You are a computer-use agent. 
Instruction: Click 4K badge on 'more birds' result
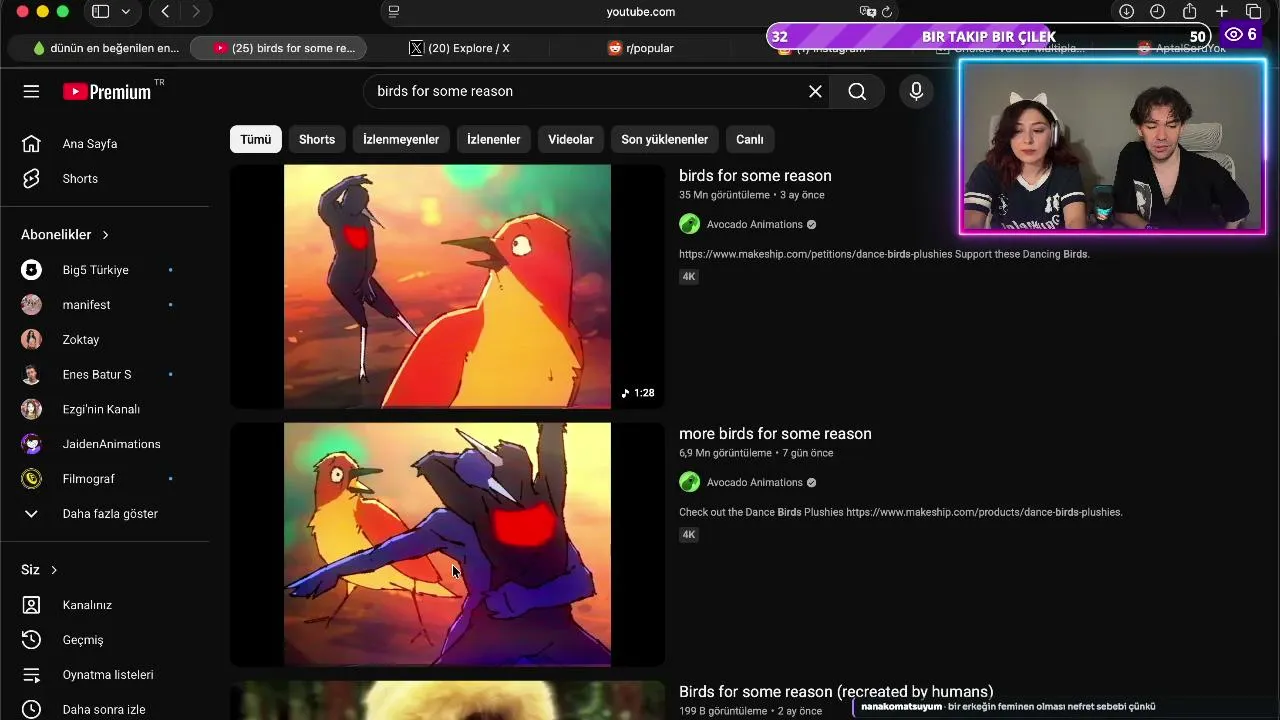689,535
